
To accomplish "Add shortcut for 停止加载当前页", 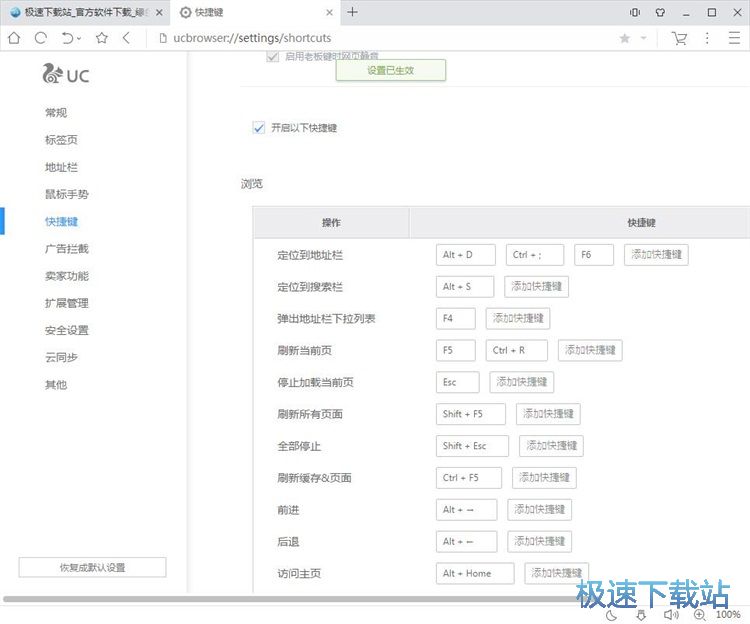I will [x=521, y=382].
